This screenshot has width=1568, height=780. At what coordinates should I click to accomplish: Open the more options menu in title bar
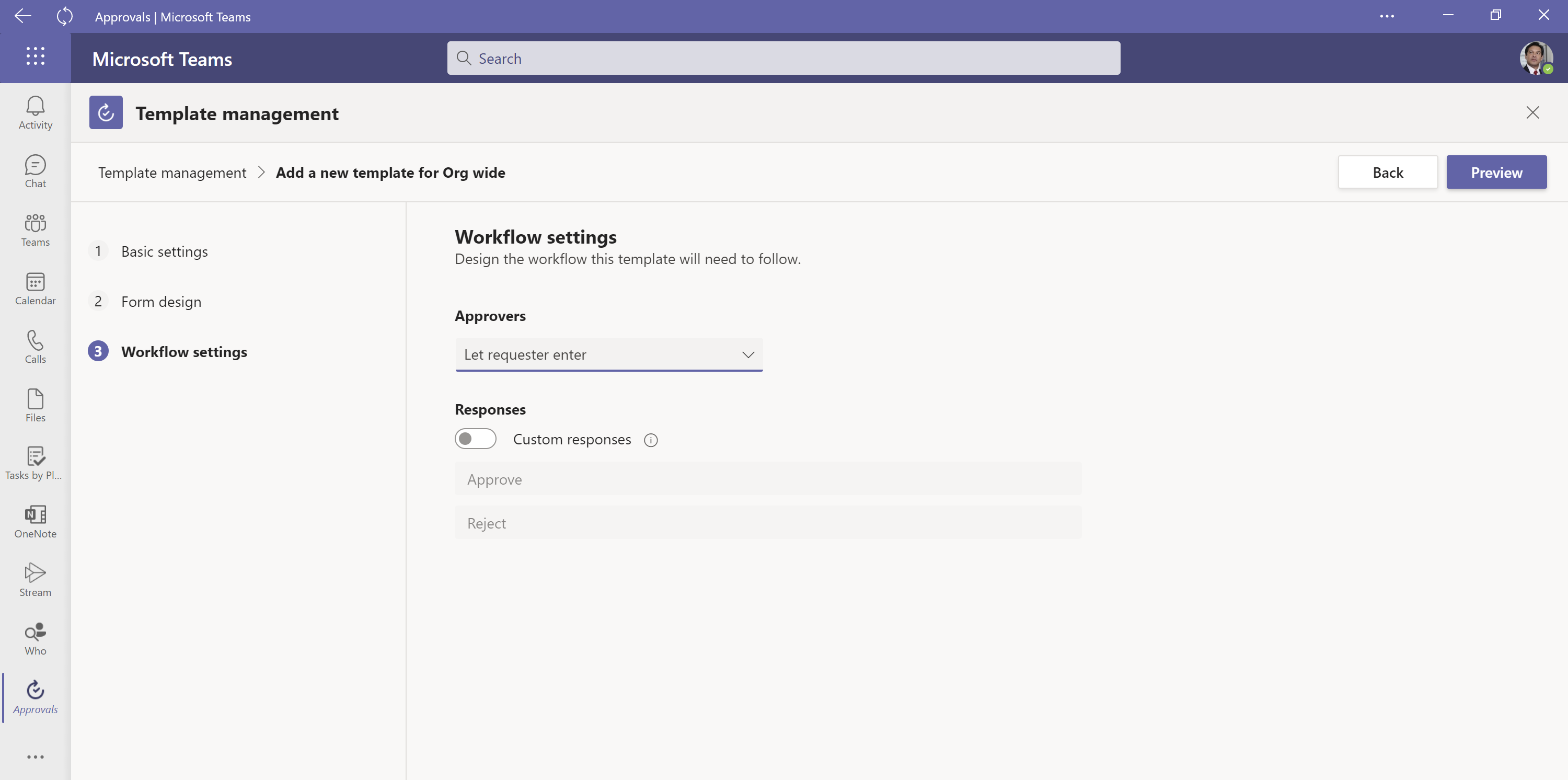[x=1388, y=16]
